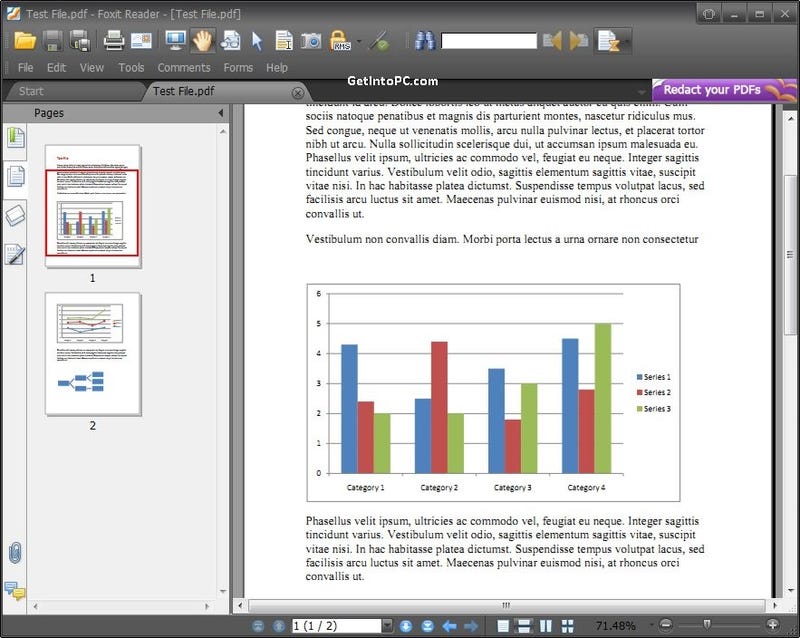
Task: Select the Select Text tool
Action: pos(284,41)
